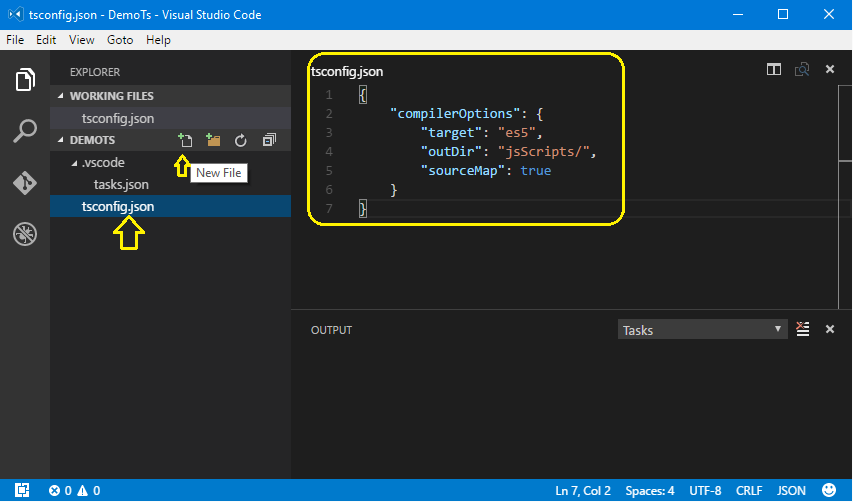The width and height of the screenshot is (853, 502).
Task: Open tasks.json in .vscode folder
Action: pos(170,184)
